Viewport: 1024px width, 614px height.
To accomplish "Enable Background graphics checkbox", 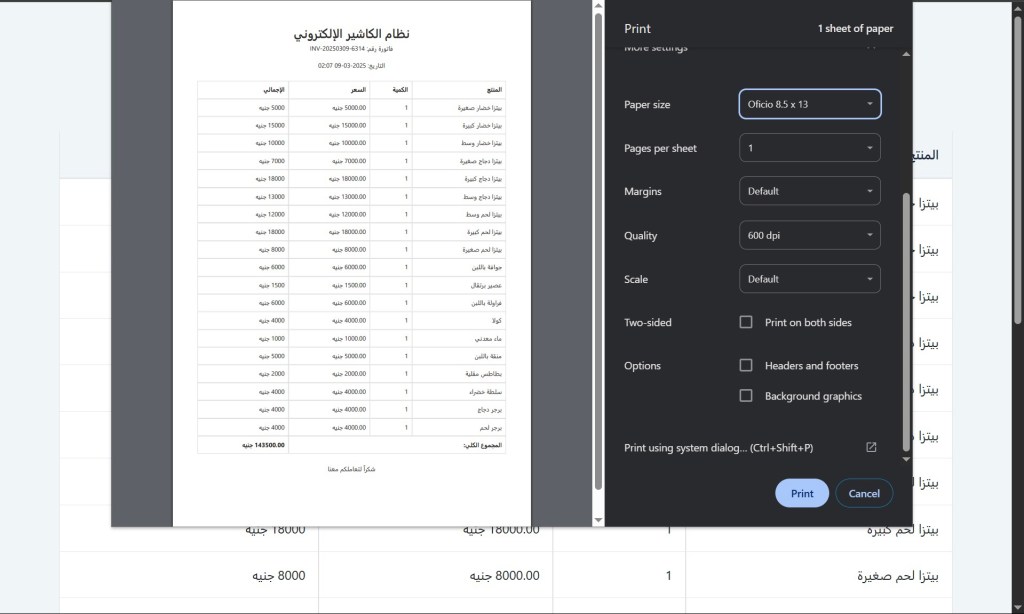I will pyautogui.click(x=746, y=396).
